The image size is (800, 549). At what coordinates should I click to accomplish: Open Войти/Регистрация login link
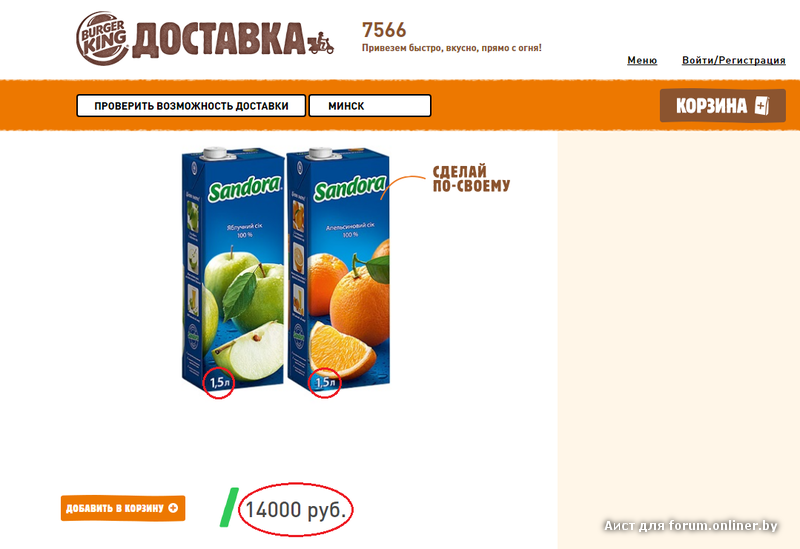pos(734,60)
